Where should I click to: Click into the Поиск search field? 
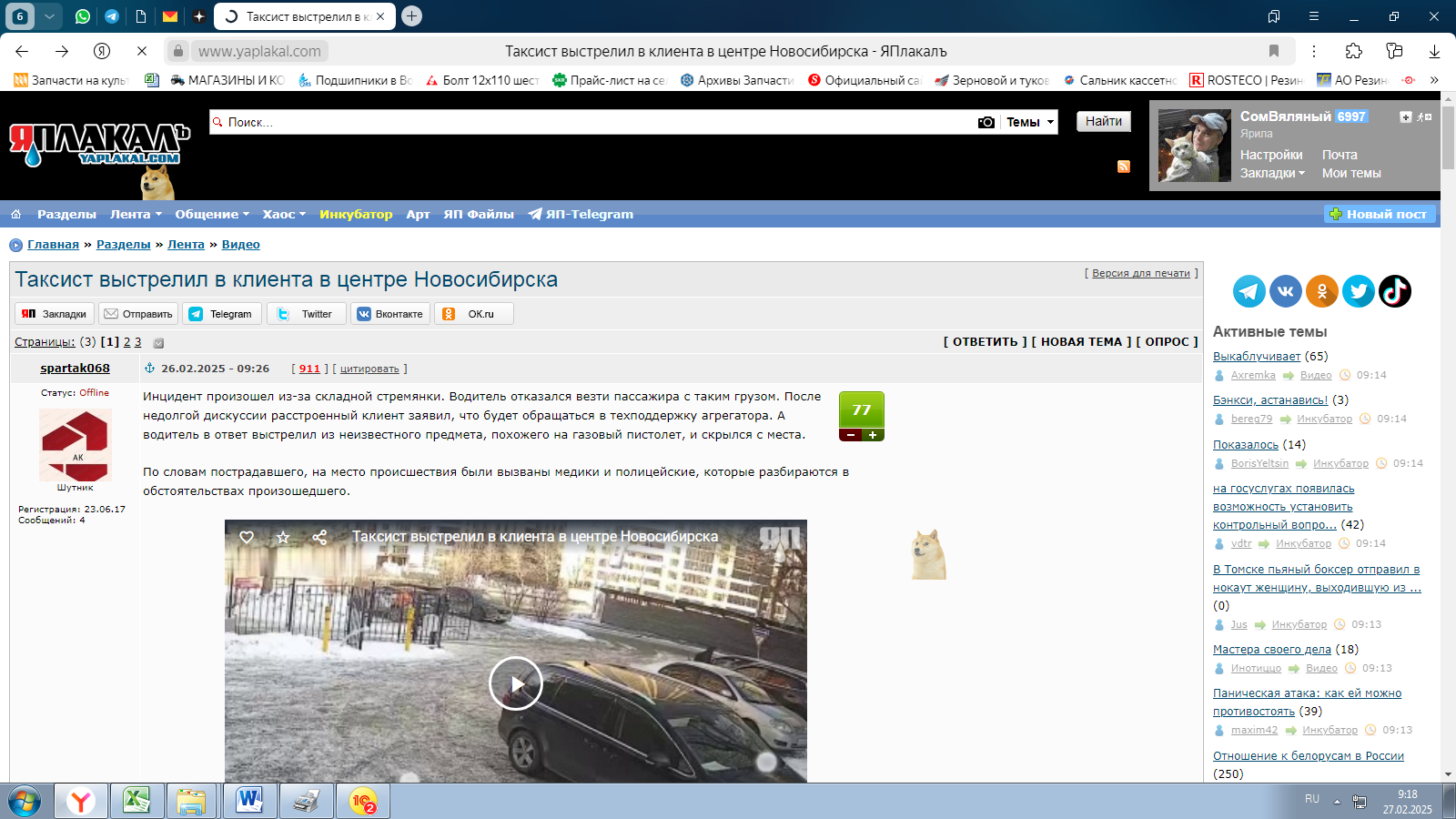coord(591,122)
